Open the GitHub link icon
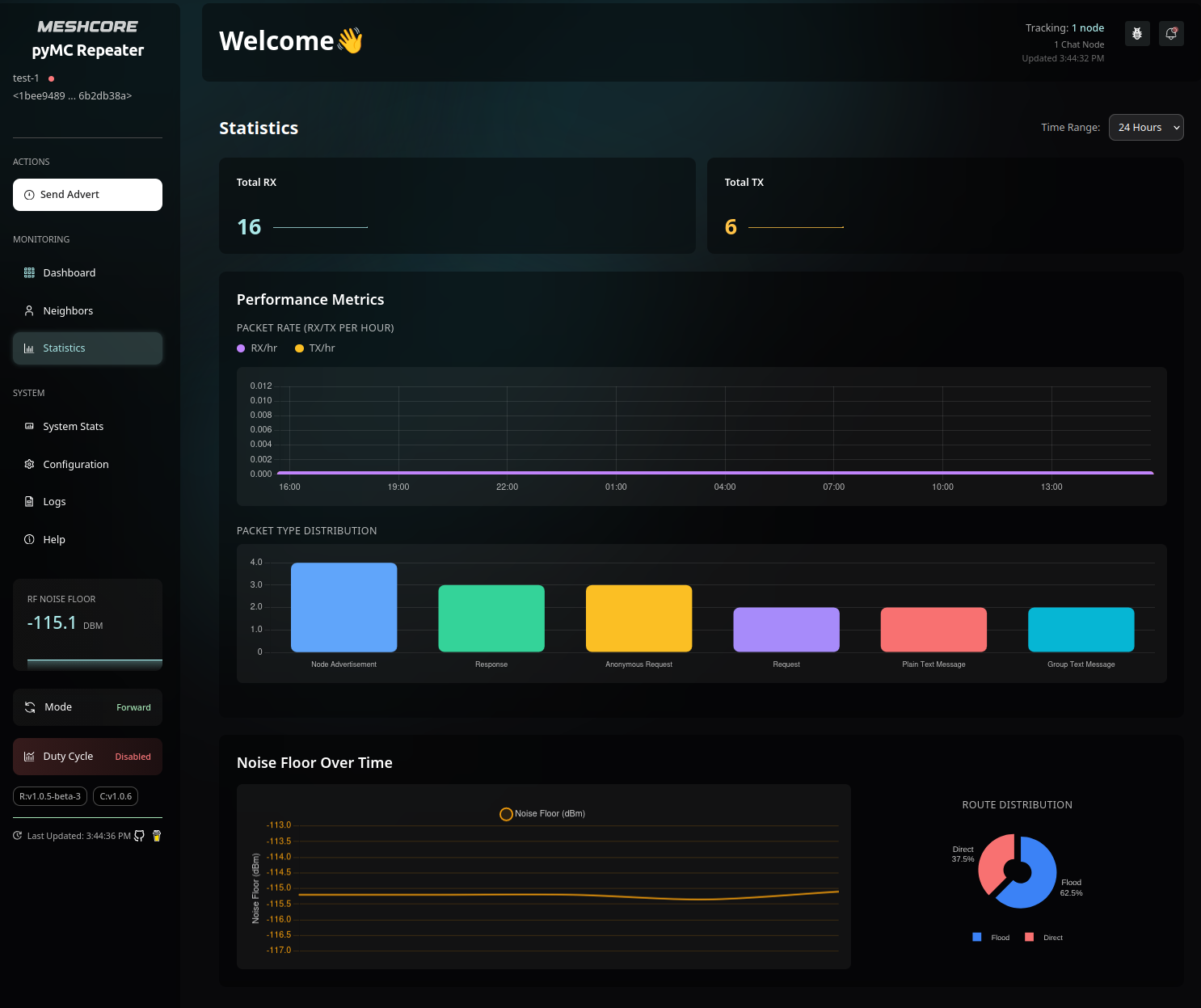This screenshot has height=1008, width=1201. coord(139,836)
